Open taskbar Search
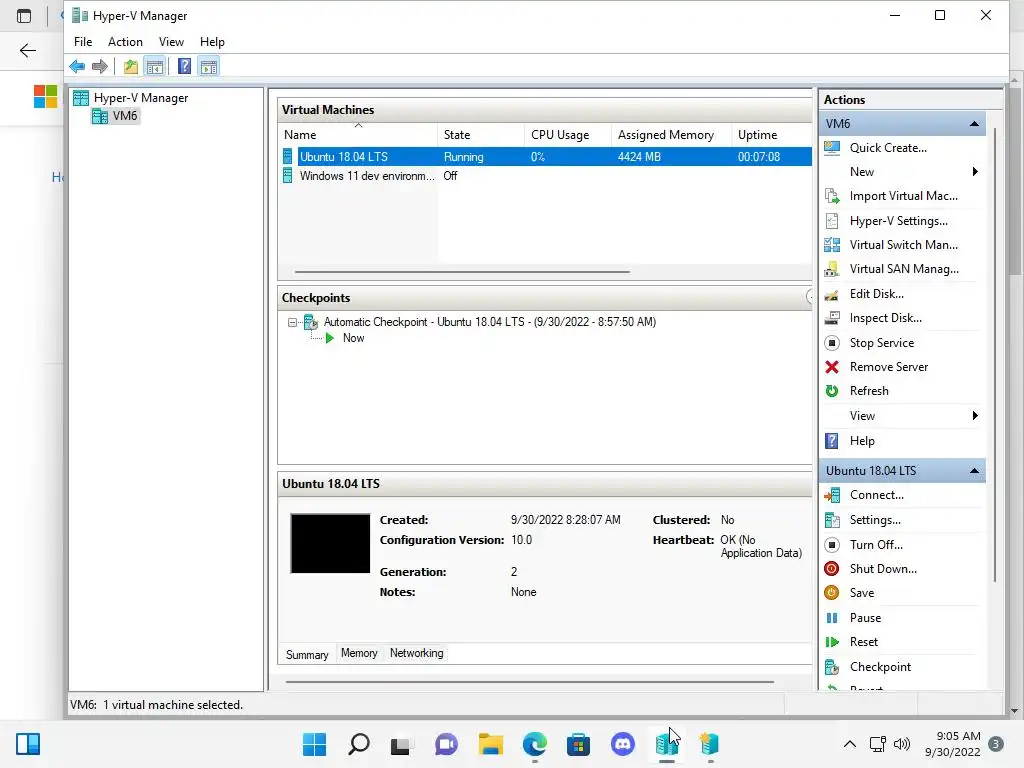1024x768 pixels. [x=359, y=744]
